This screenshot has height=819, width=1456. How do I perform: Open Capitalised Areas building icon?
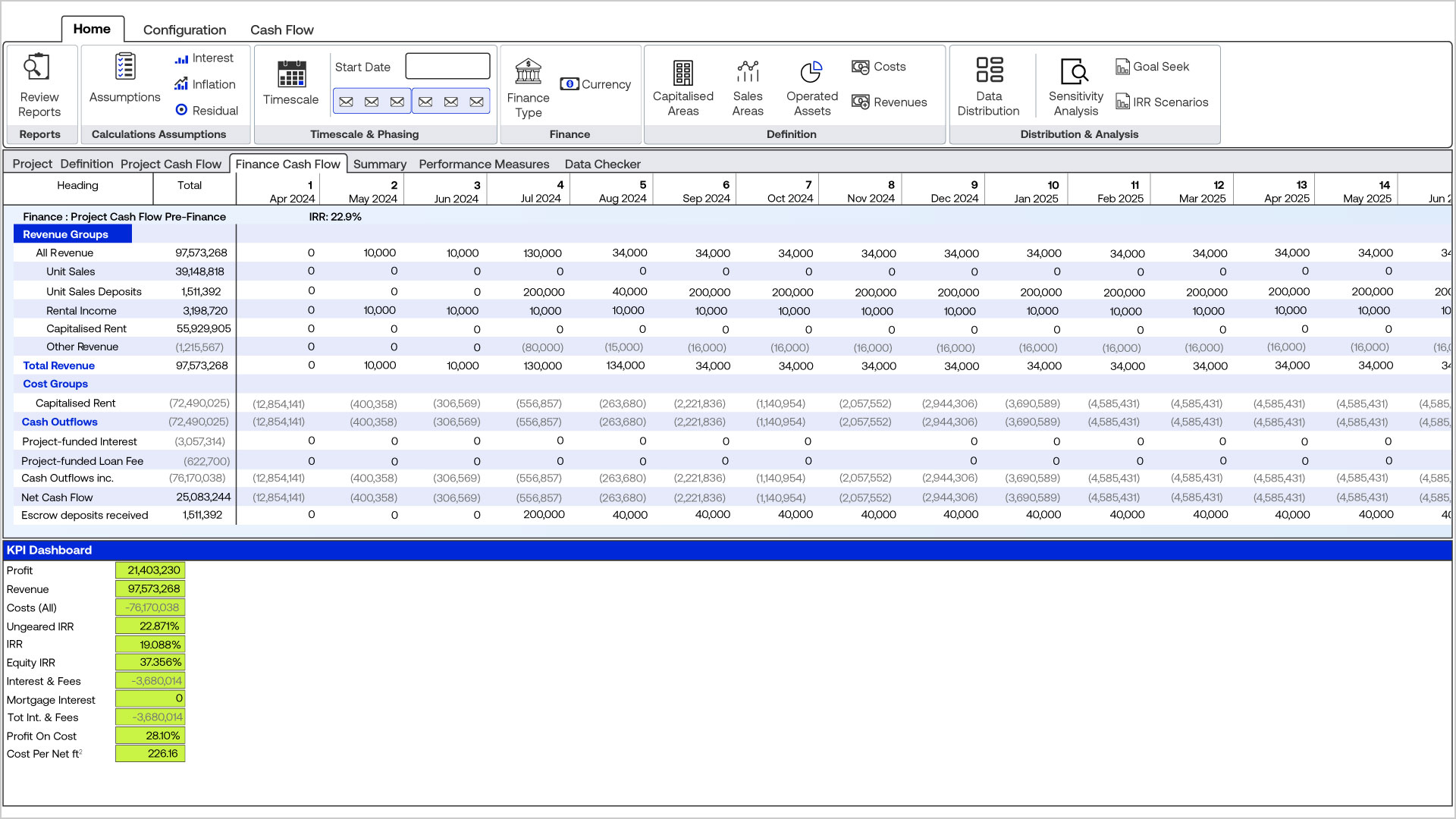(x=682, y=73)
